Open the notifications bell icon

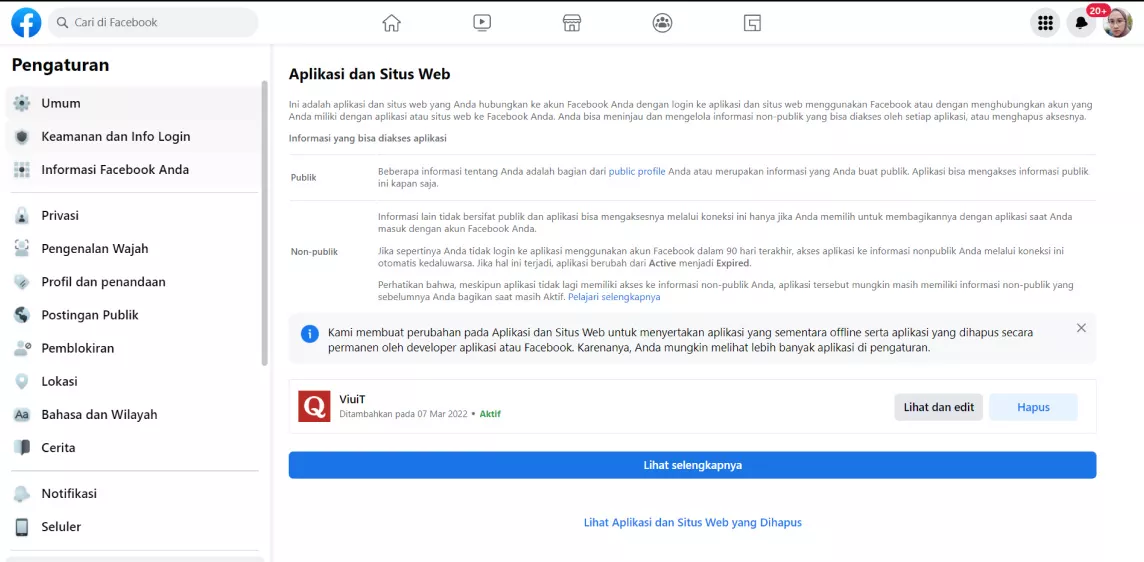(1081, 23)
